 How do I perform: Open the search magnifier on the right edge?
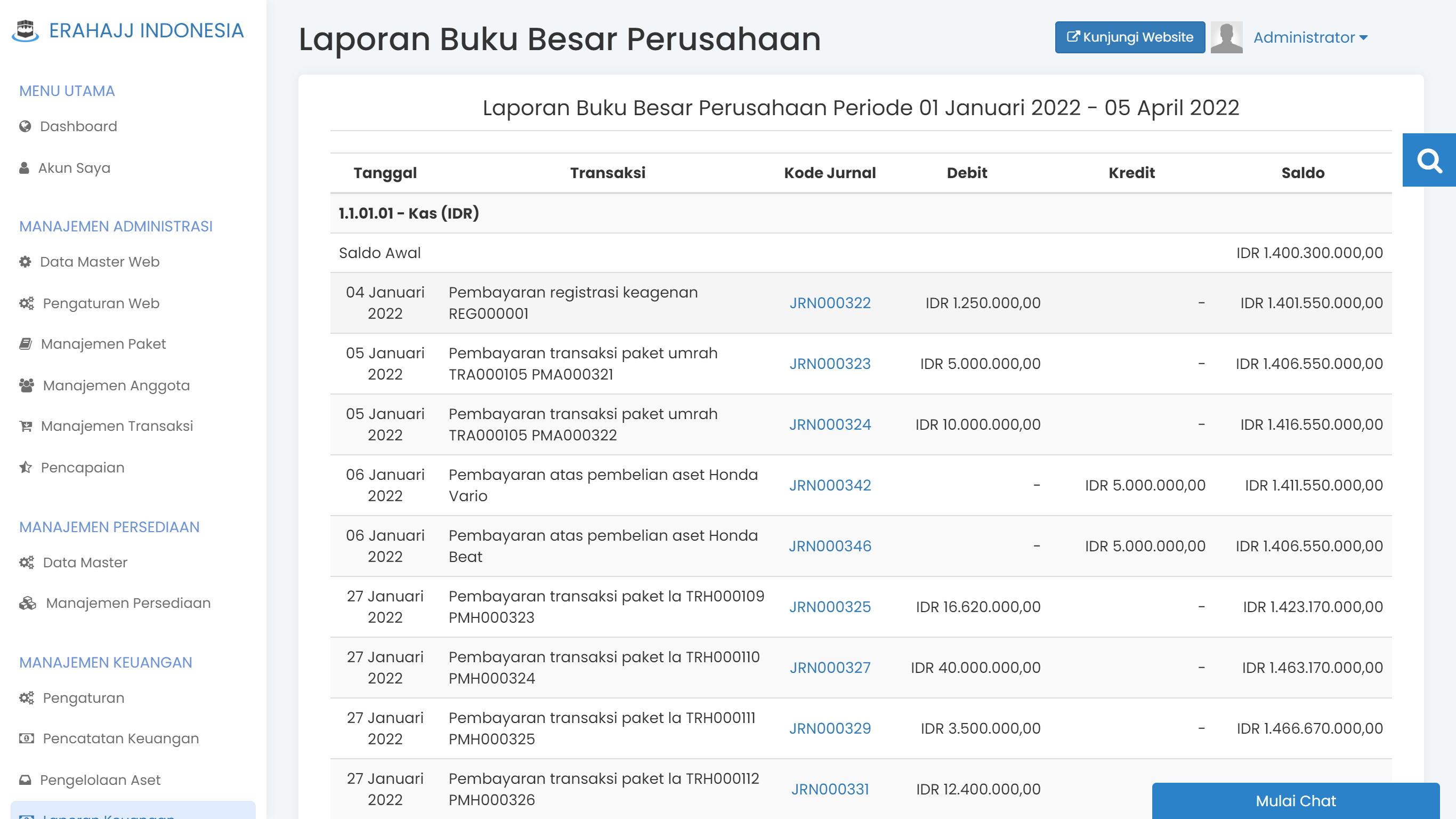[1430, 160]
